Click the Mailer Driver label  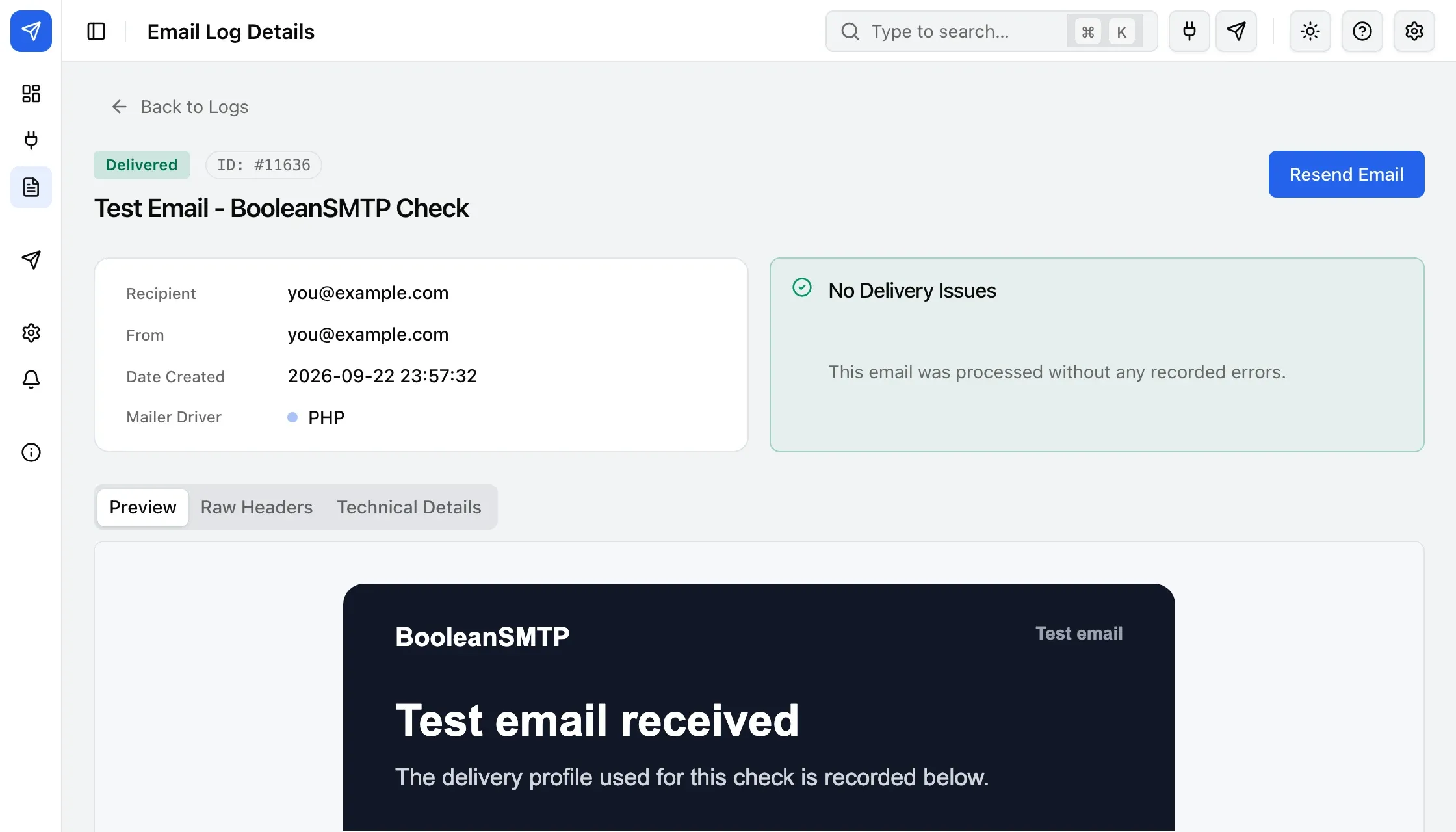174,417
